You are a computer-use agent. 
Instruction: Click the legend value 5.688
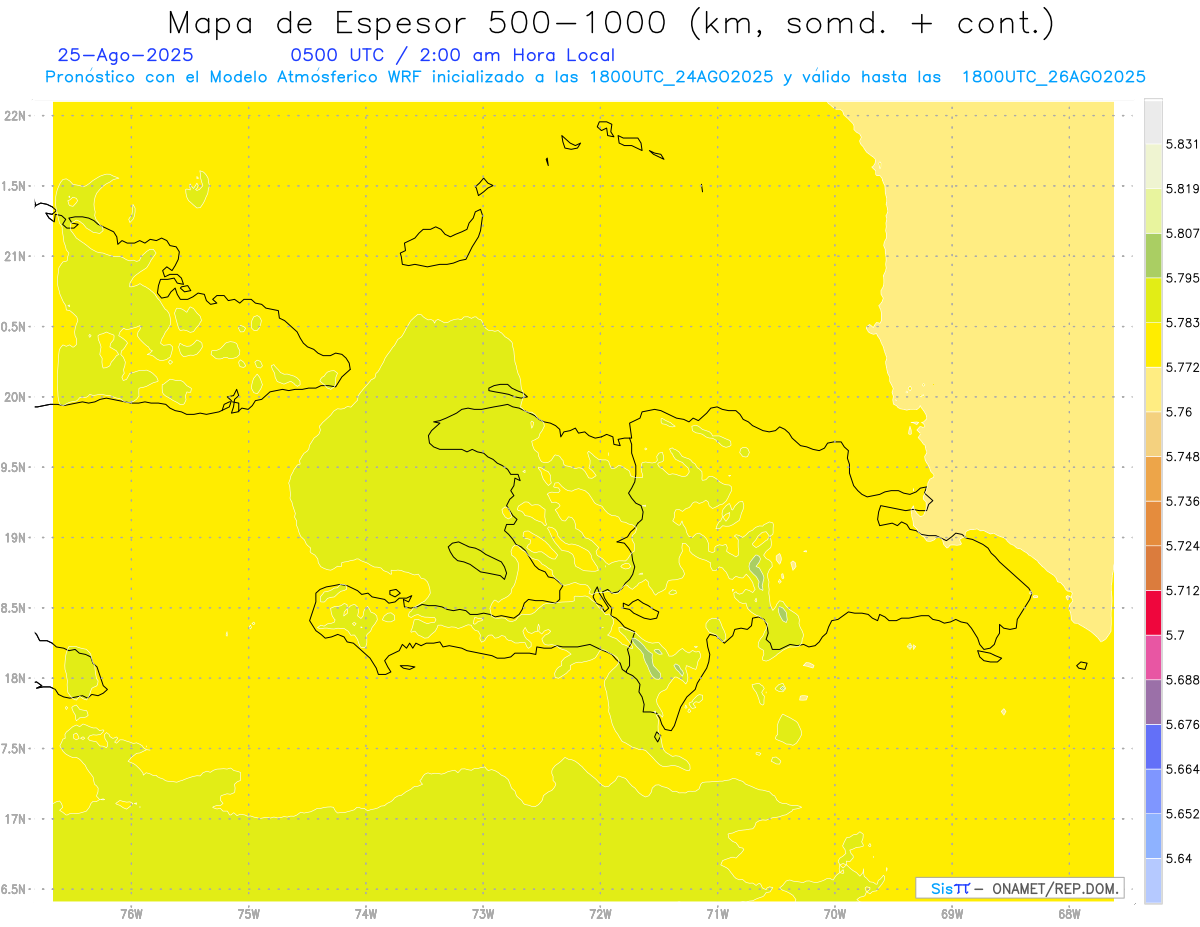1183,680
